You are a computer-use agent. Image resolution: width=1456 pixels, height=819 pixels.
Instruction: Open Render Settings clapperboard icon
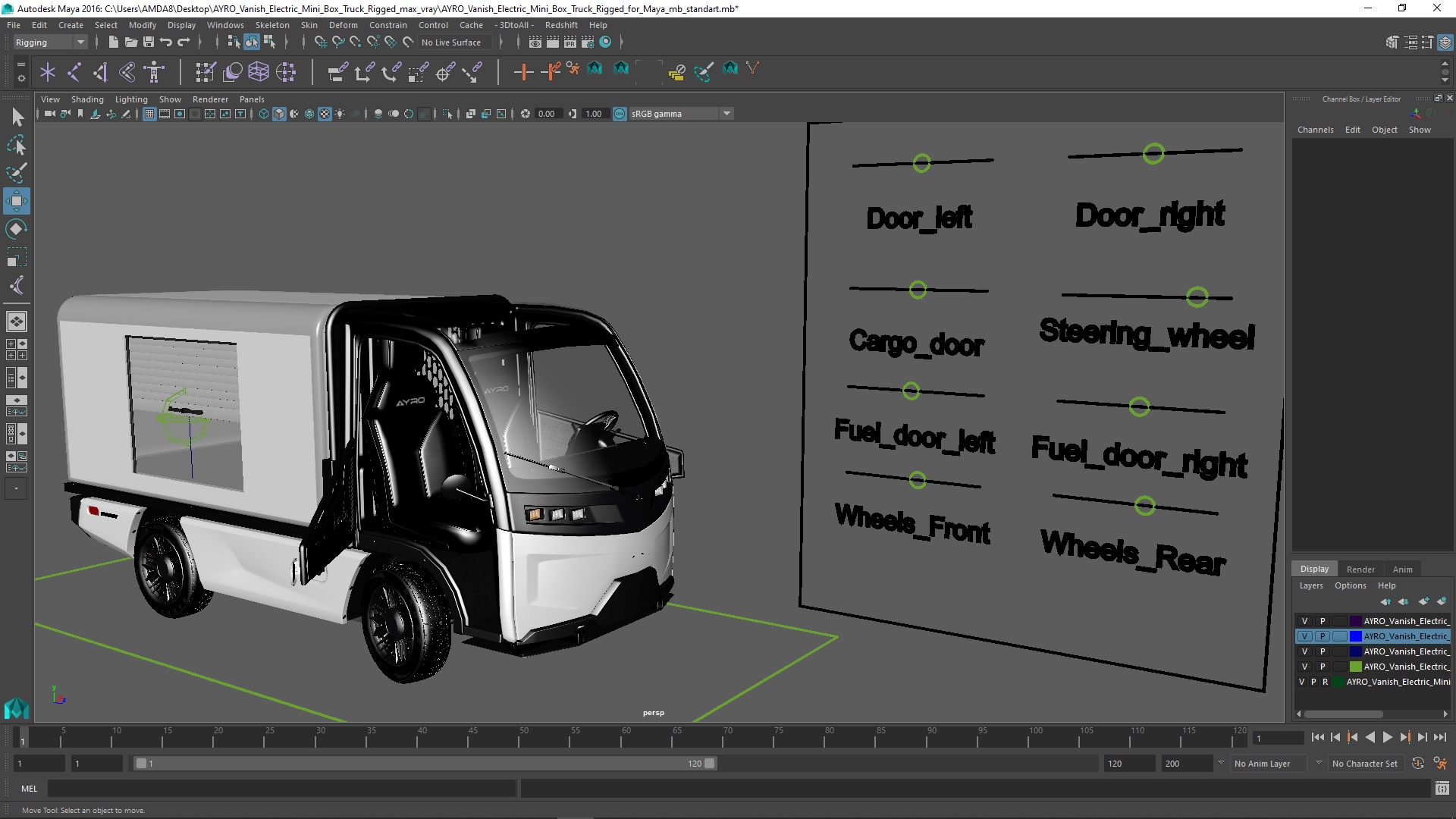[x=588, y=42]
